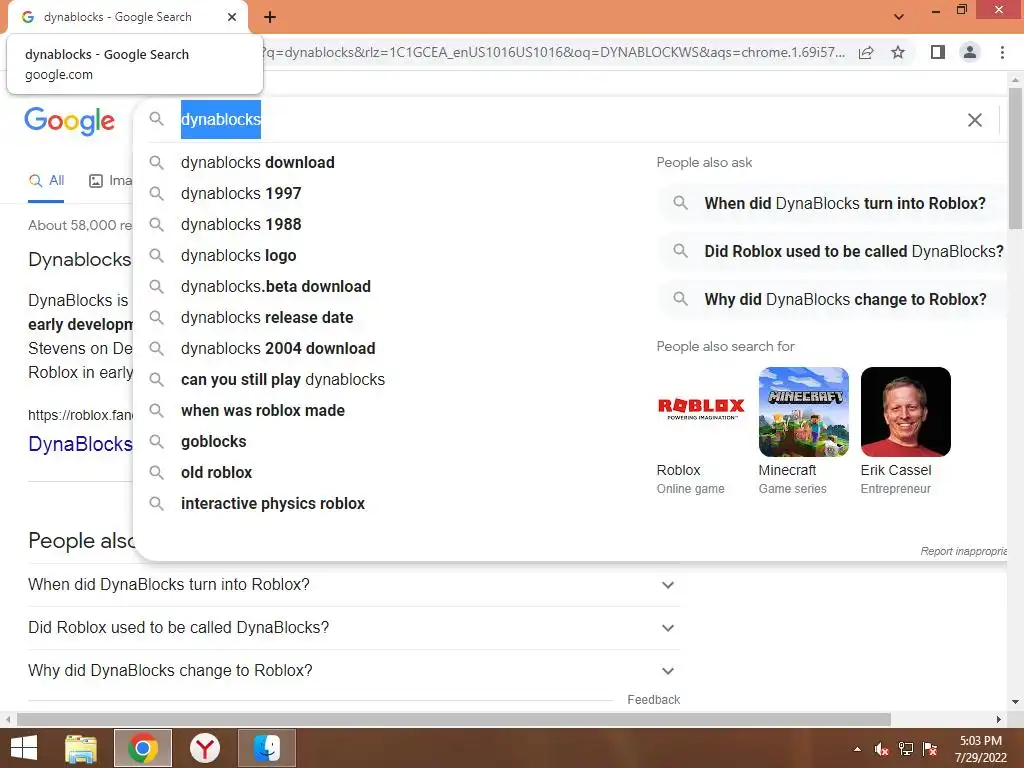Open File Explorer from the taskbar
This screenshot has height=768, width=1024.
[x=81, y=748]
